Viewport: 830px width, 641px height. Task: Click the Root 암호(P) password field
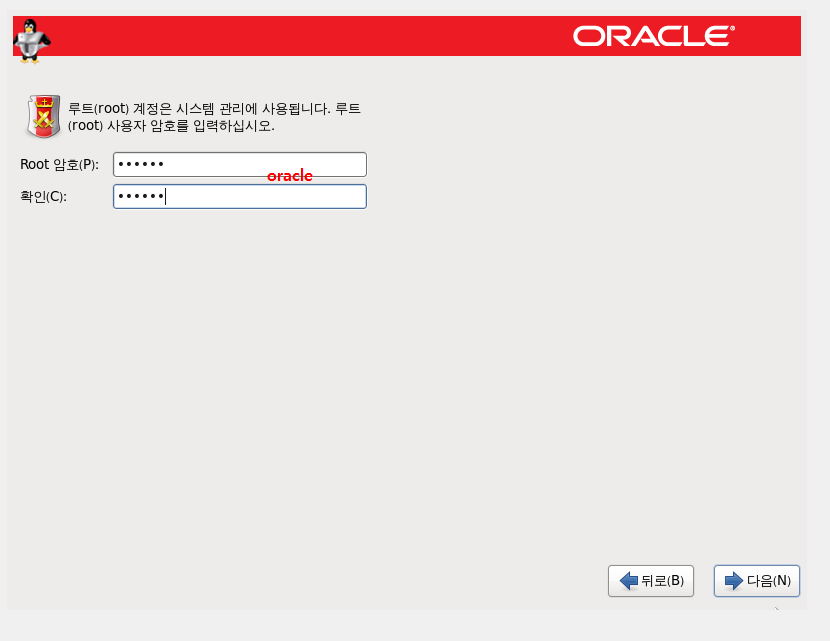(x=240, y=165)
